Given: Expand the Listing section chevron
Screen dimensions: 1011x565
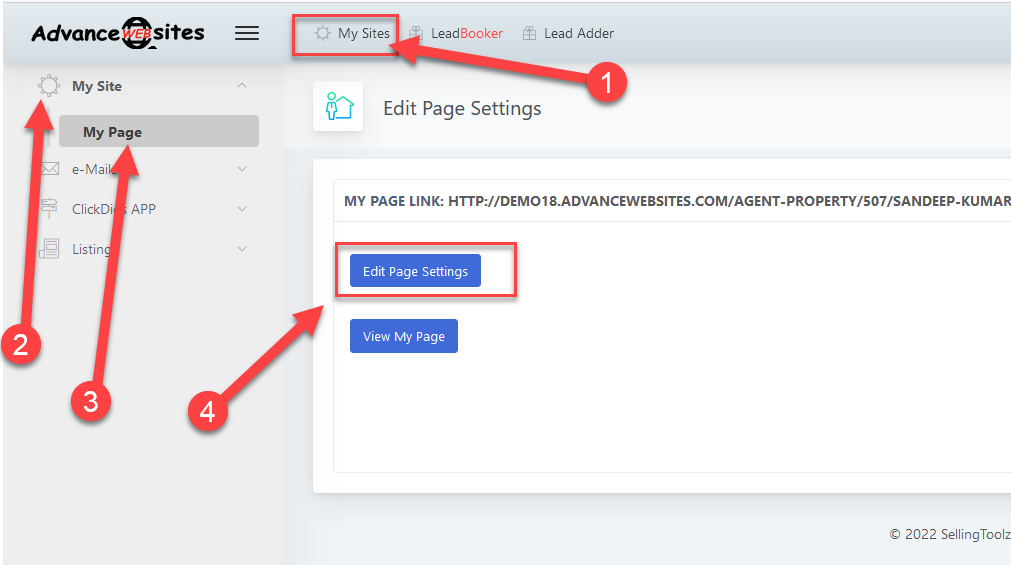Looking at the screenshot, I should point(242,249).
